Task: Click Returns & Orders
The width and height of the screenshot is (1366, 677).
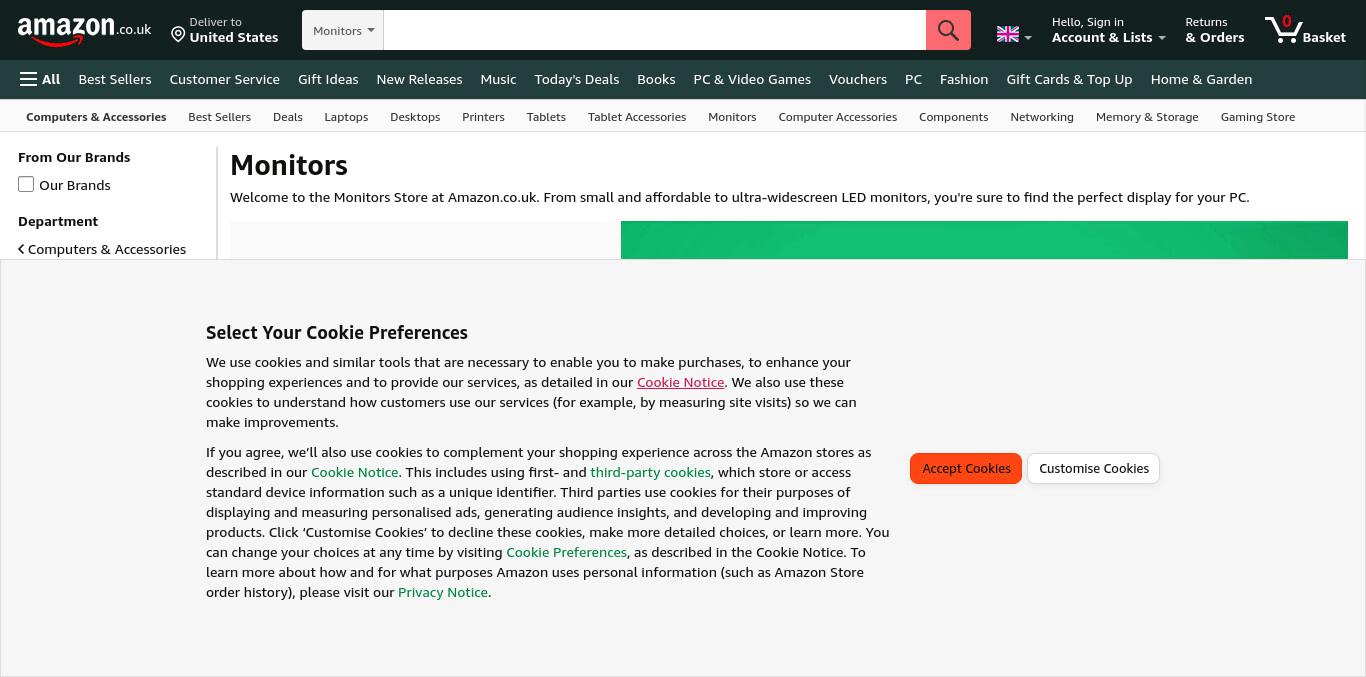Action: [x=1215, y=30]
